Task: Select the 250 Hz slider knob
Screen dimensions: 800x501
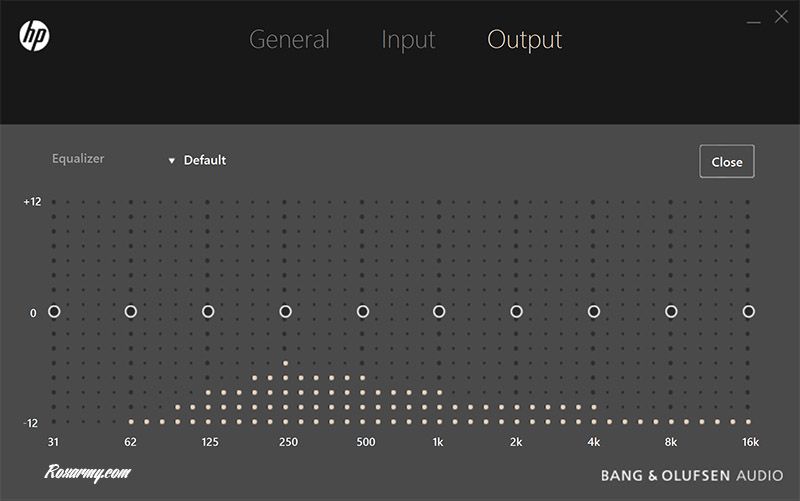Action: (x=285, y=312)
